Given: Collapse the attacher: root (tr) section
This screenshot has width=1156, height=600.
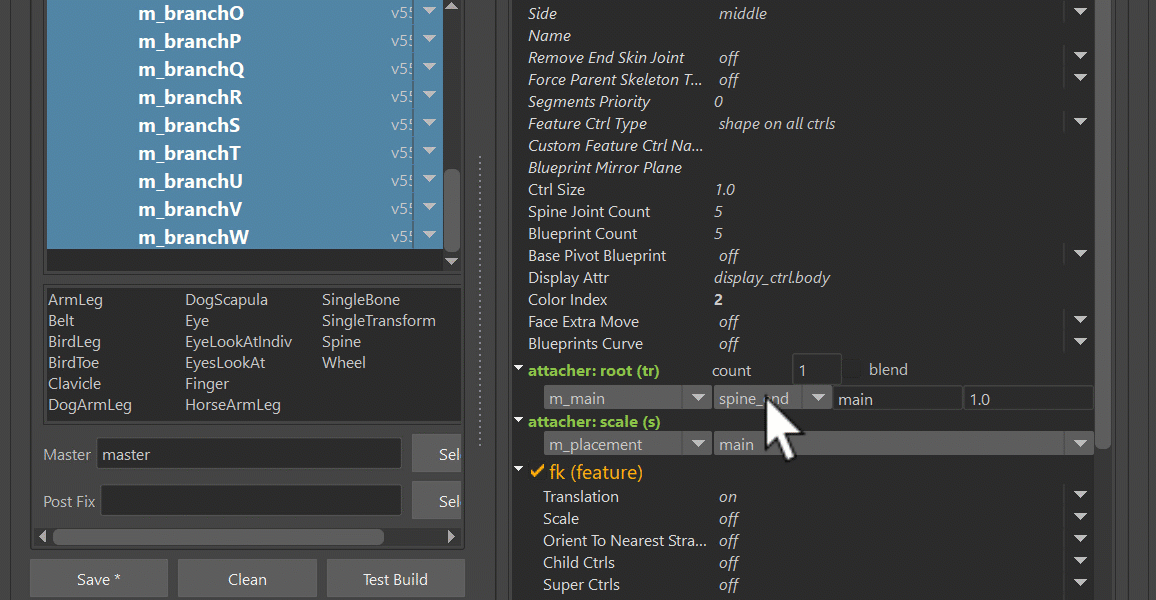Looking at the screenshot, I should (518, 369).
